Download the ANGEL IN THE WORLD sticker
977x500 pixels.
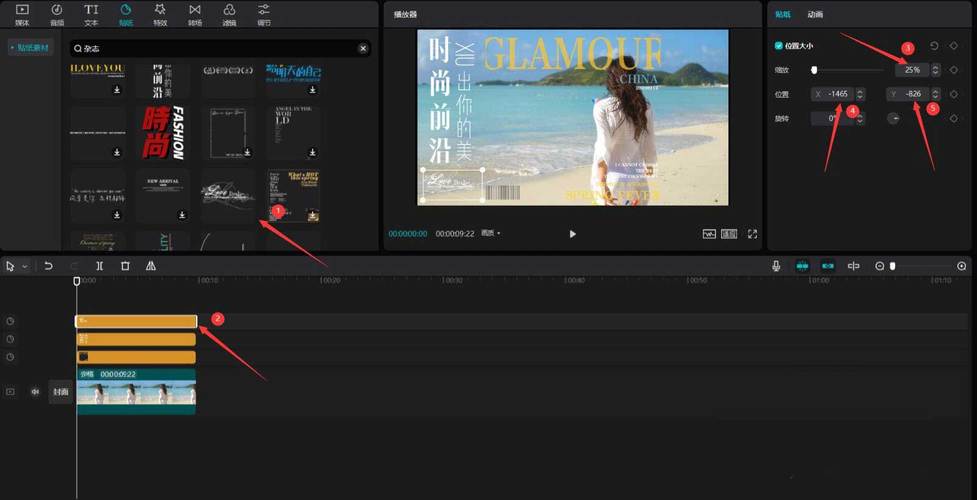(313, 152)
